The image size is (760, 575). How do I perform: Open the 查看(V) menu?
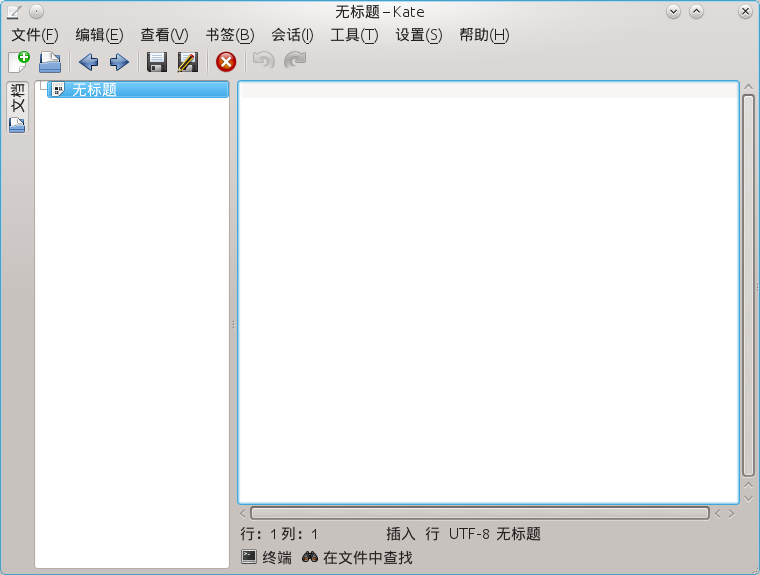[x=164, y=35]
